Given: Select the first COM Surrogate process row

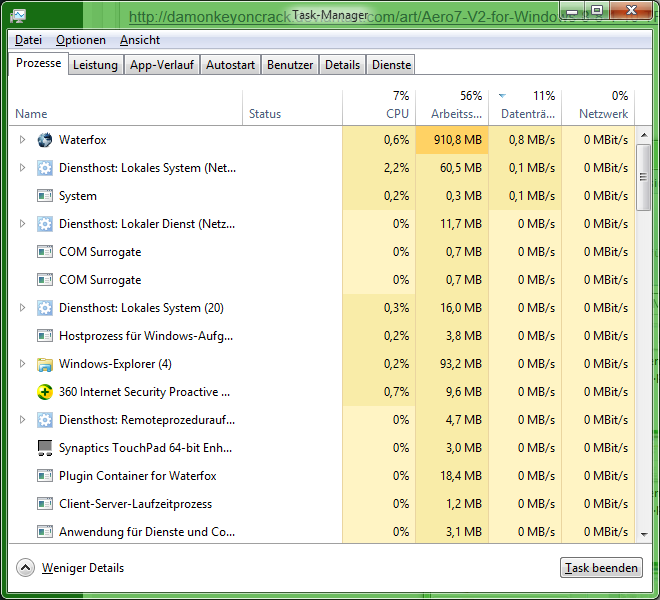Looking at the screenshot, I should click(x=322, y=252).
